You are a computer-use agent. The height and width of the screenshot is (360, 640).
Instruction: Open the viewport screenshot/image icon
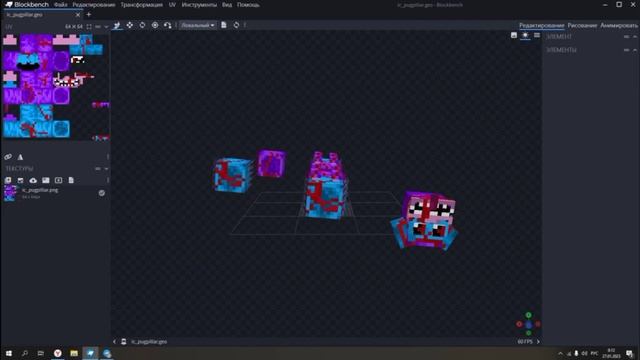[514, 36]
